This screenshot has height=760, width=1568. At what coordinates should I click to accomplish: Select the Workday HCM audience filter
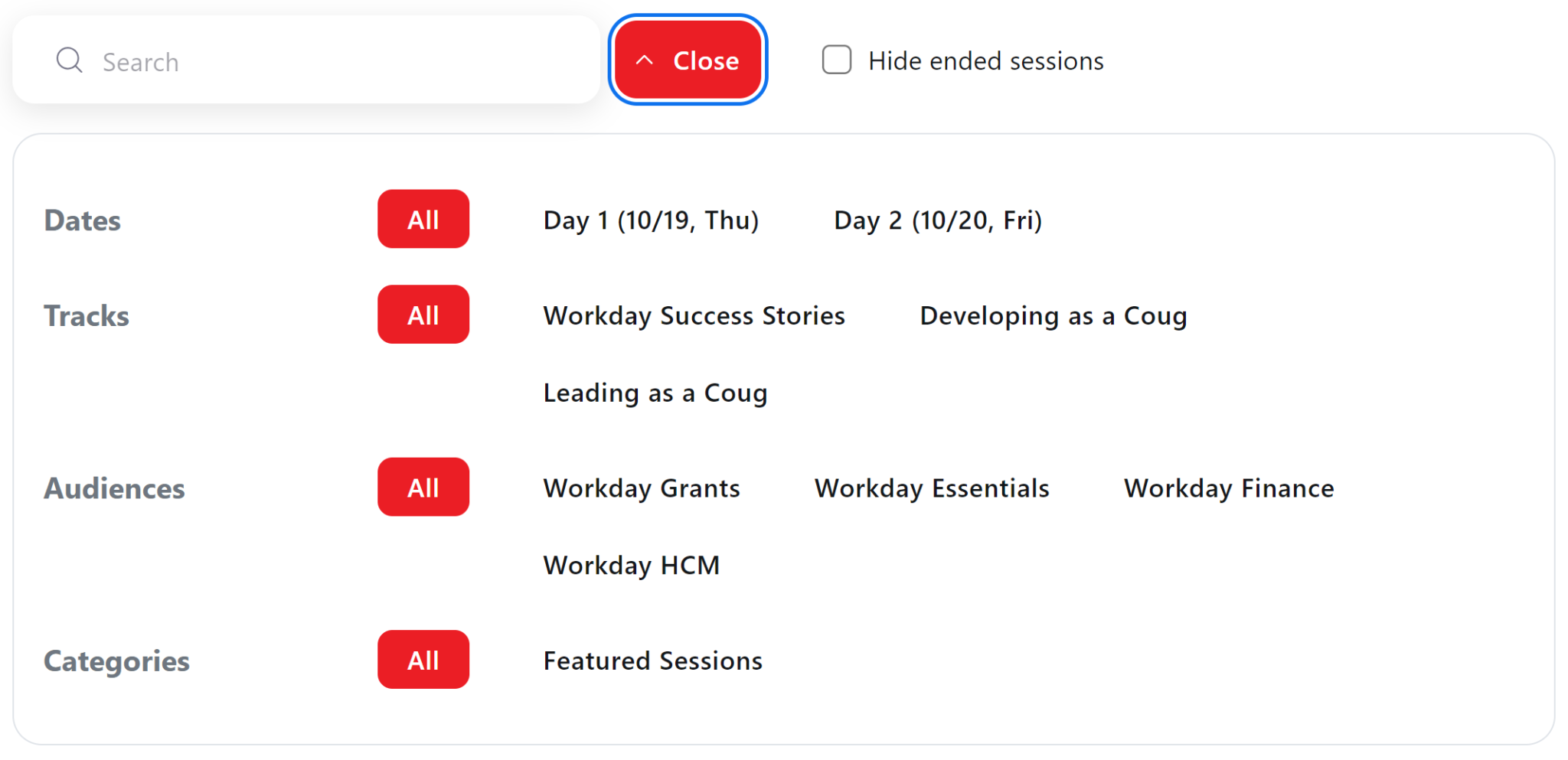pos(631,565)
